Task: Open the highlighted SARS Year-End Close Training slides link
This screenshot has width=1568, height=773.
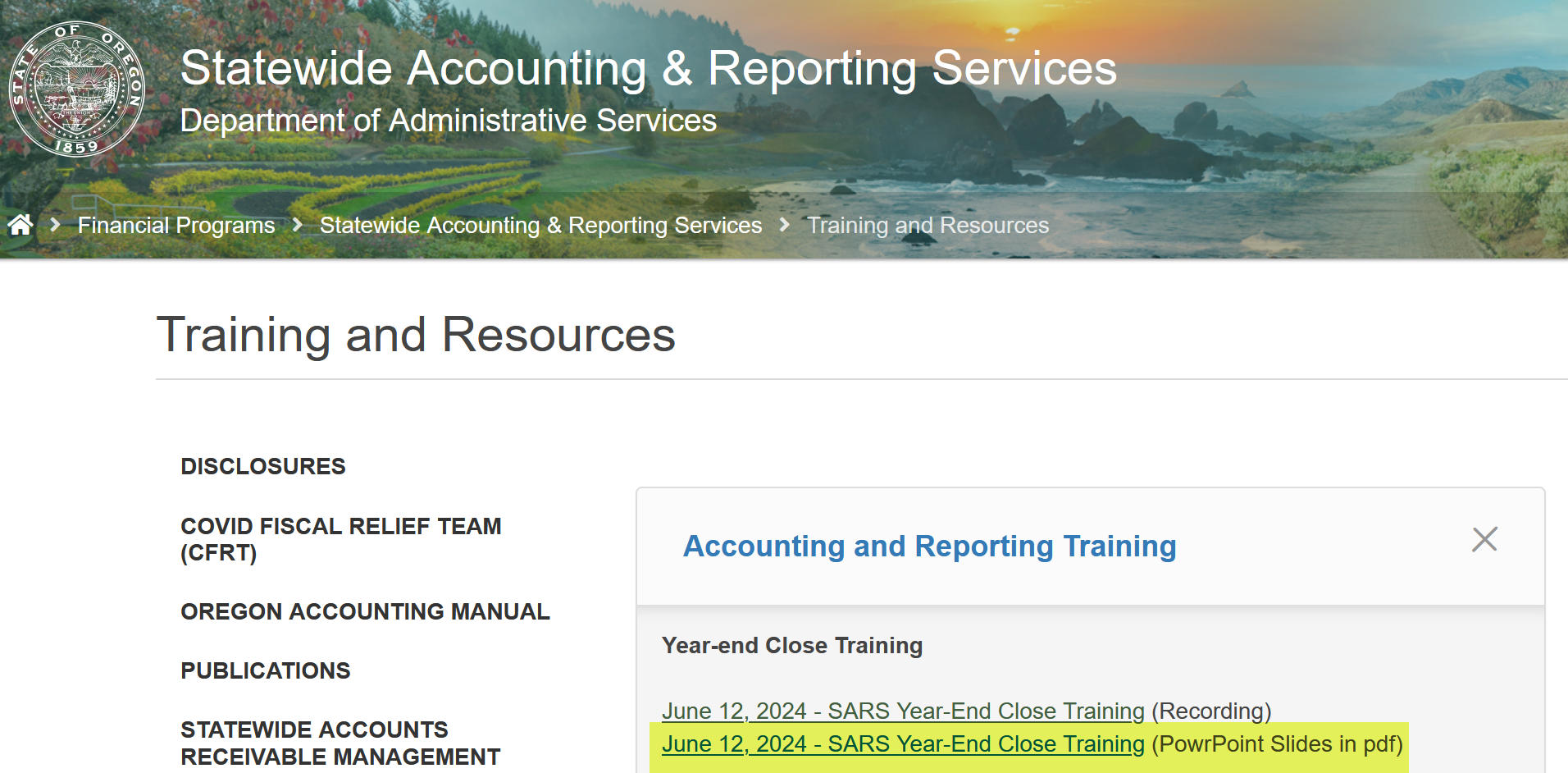Action: pyautogui.click(x=902, y=744)
